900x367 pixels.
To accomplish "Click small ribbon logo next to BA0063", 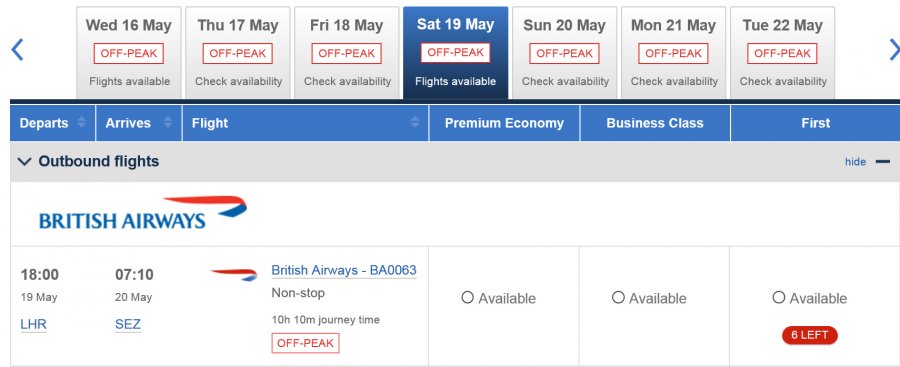I will [234, 275].
